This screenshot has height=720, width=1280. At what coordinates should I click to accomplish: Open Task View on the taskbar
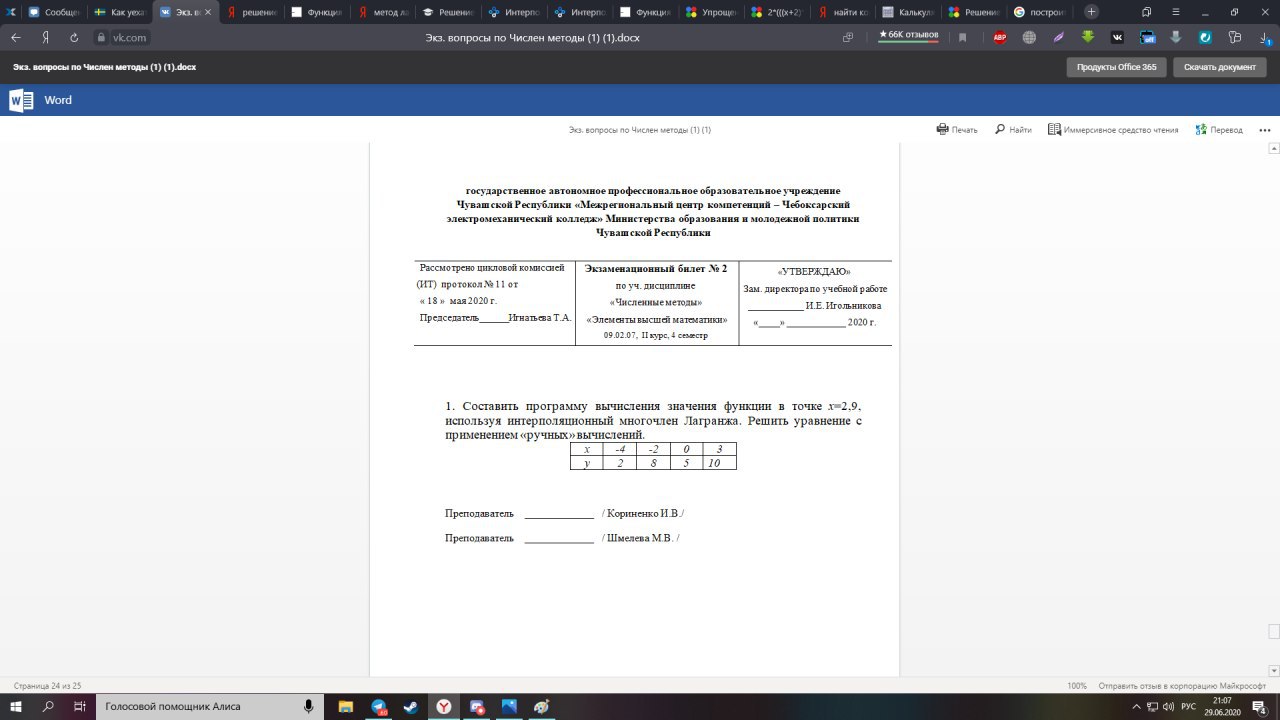point(80,706)
